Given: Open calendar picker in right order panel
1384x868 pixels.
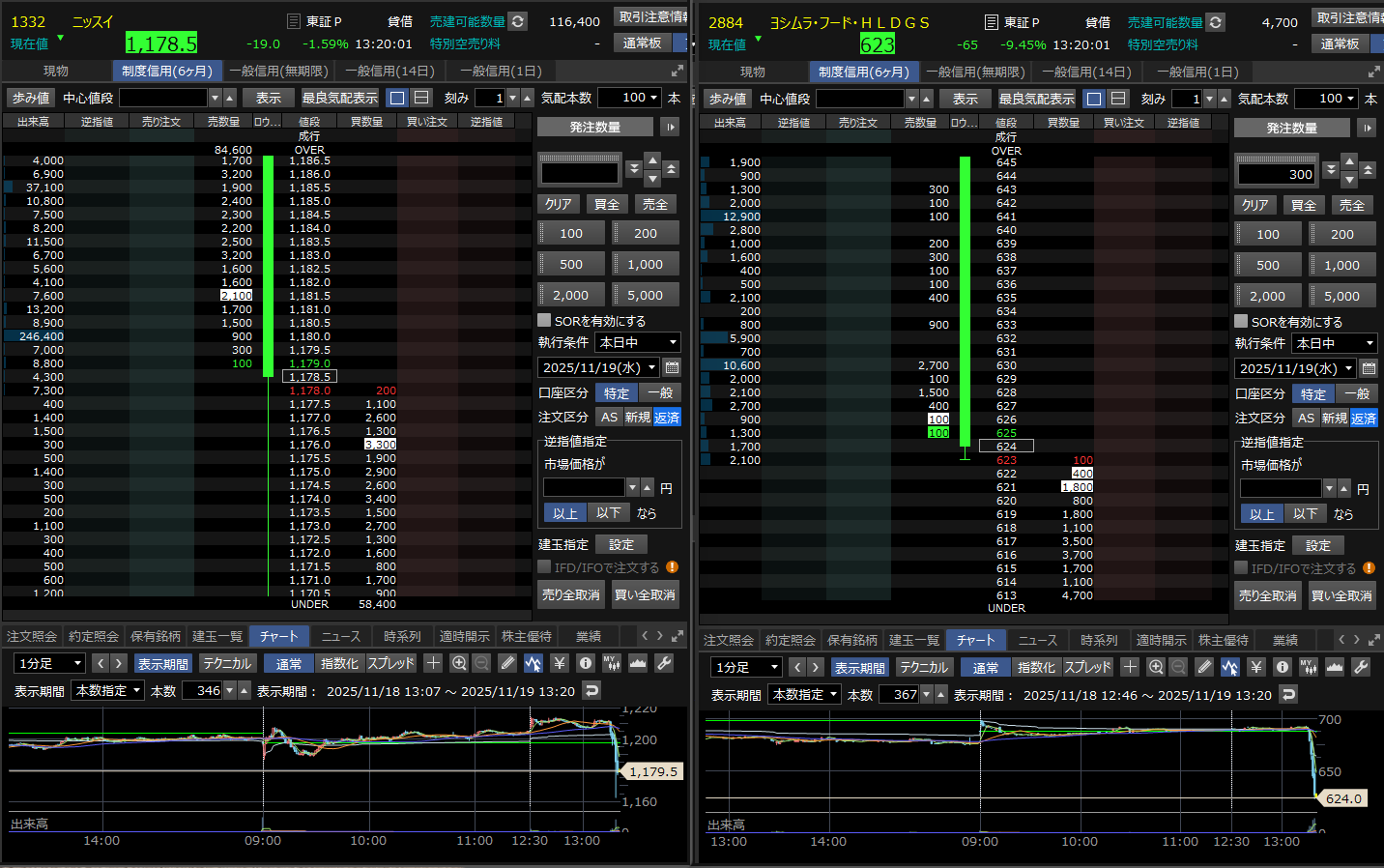Looking at the screenshot, I should (x=1369, y=368).
